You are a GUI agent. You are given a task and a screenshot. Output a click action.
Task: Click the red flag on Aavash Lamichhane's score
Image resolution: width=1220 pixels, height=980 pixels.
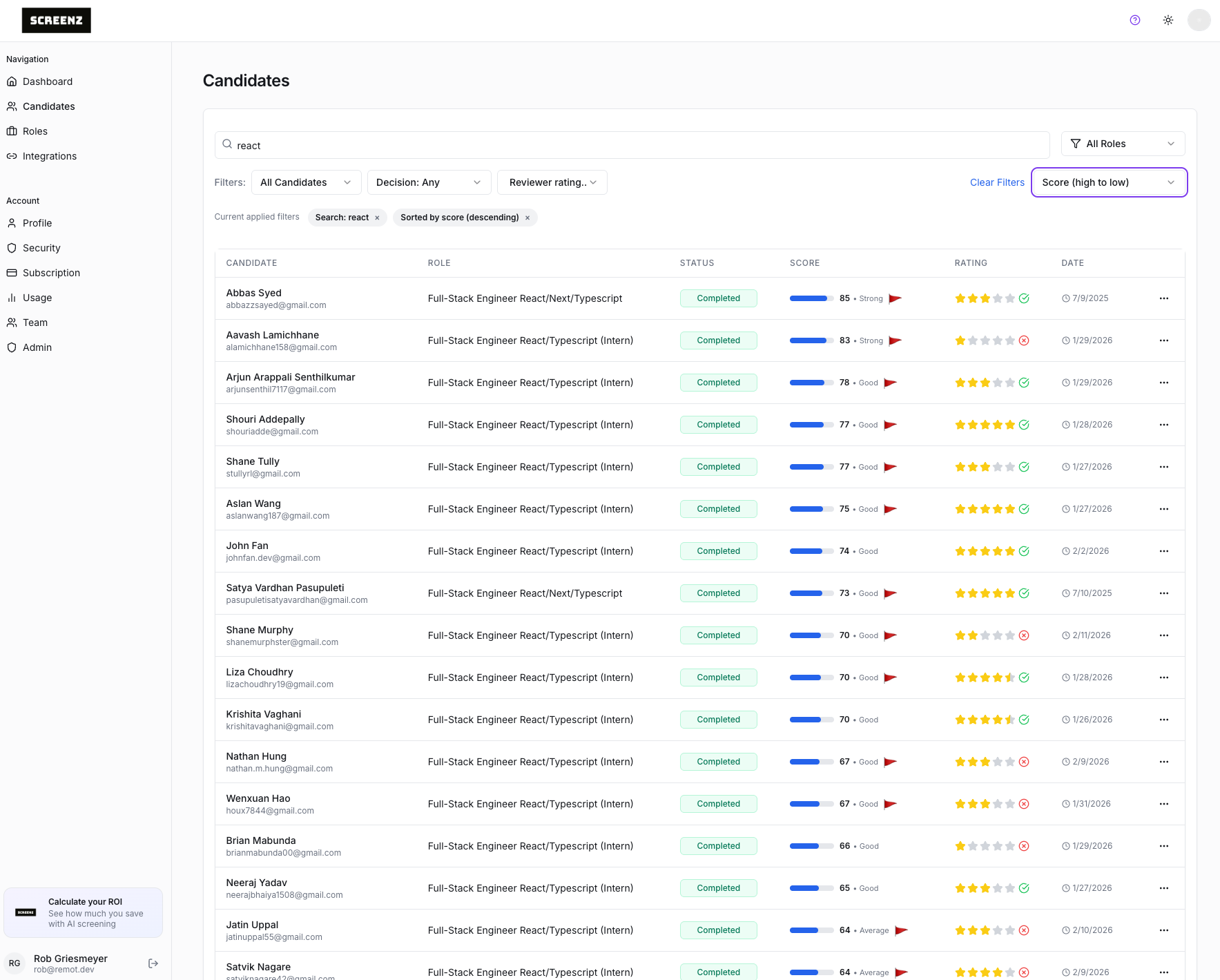pyautogui.click(x=895, y=340)
